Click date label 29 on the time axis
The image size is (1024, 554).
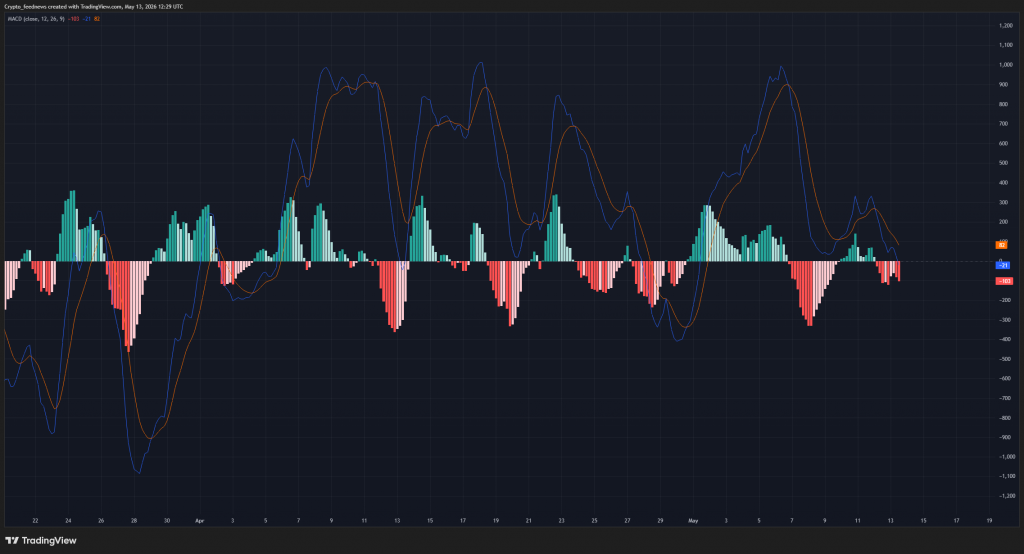click(660, 521)
